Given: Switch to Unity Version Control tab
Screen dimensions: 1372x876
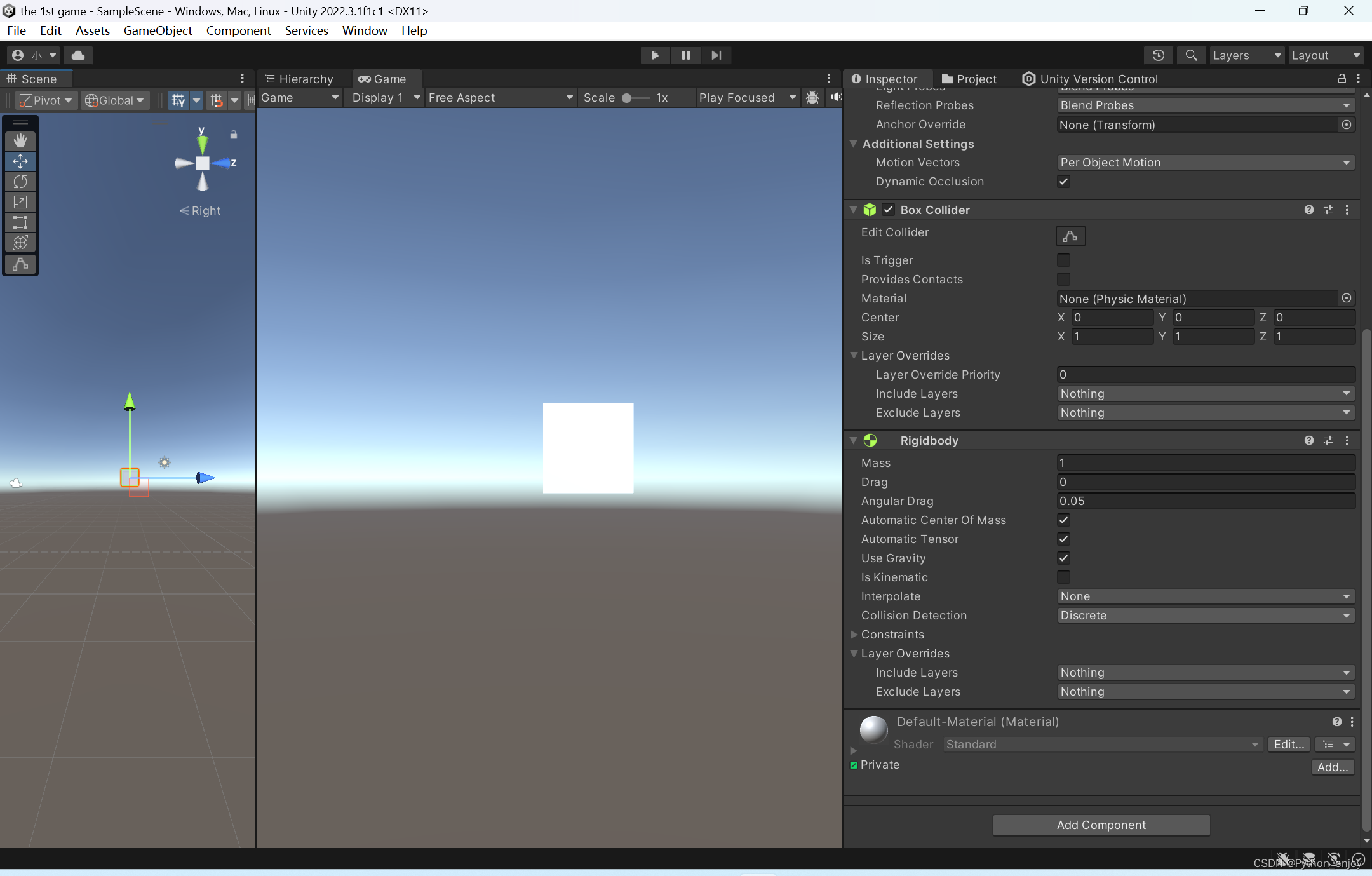Looking at the screenshot, I should click(x=1090, y=79).
